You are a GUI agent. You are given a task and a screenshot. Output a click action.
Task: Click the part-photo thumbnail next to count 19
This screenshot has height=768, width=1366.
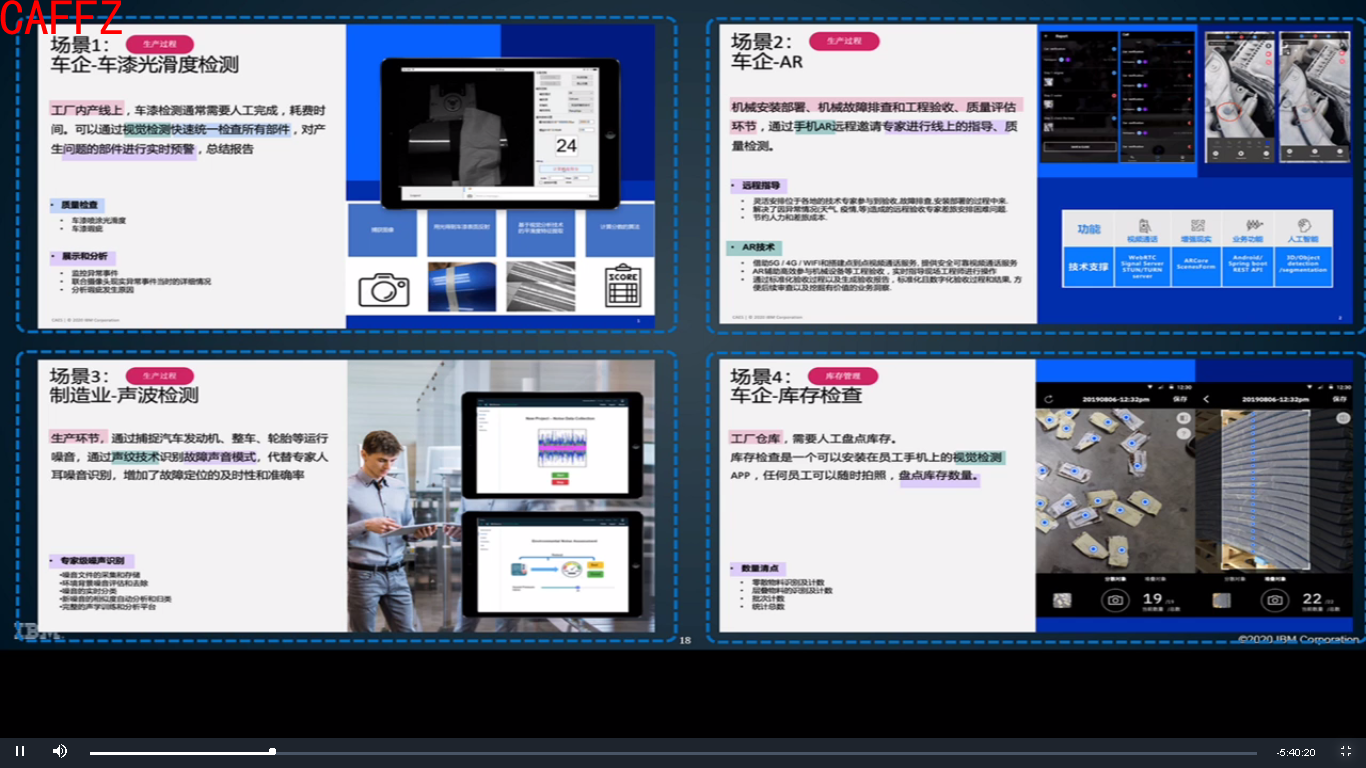point(1063,600)
